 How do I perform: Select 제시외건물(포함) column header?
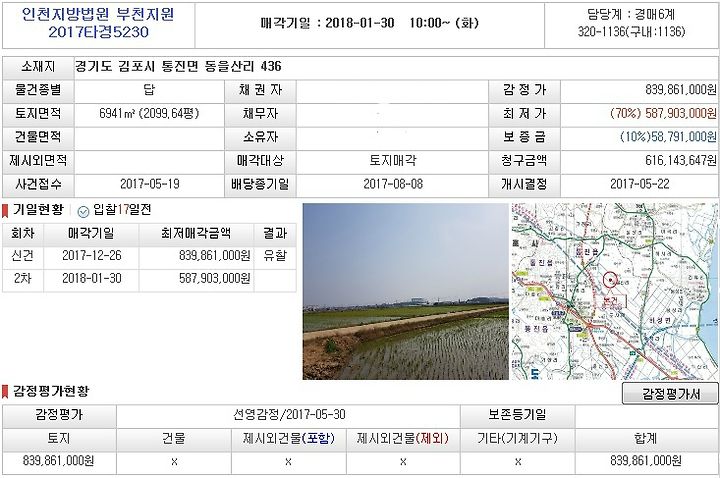289,439
